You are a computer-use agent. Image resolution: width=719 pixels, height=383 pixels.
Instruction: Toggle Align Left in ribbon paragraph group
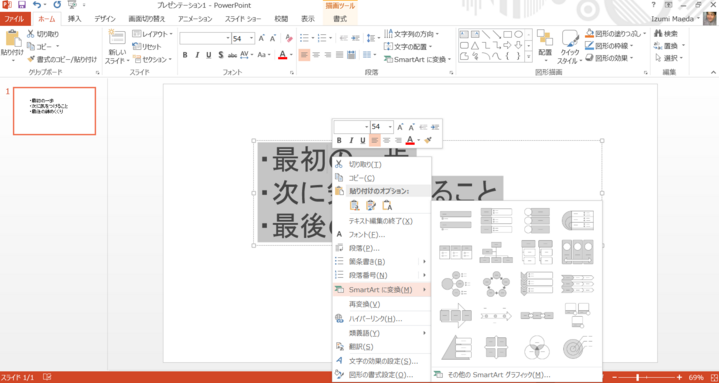(304, 55)
